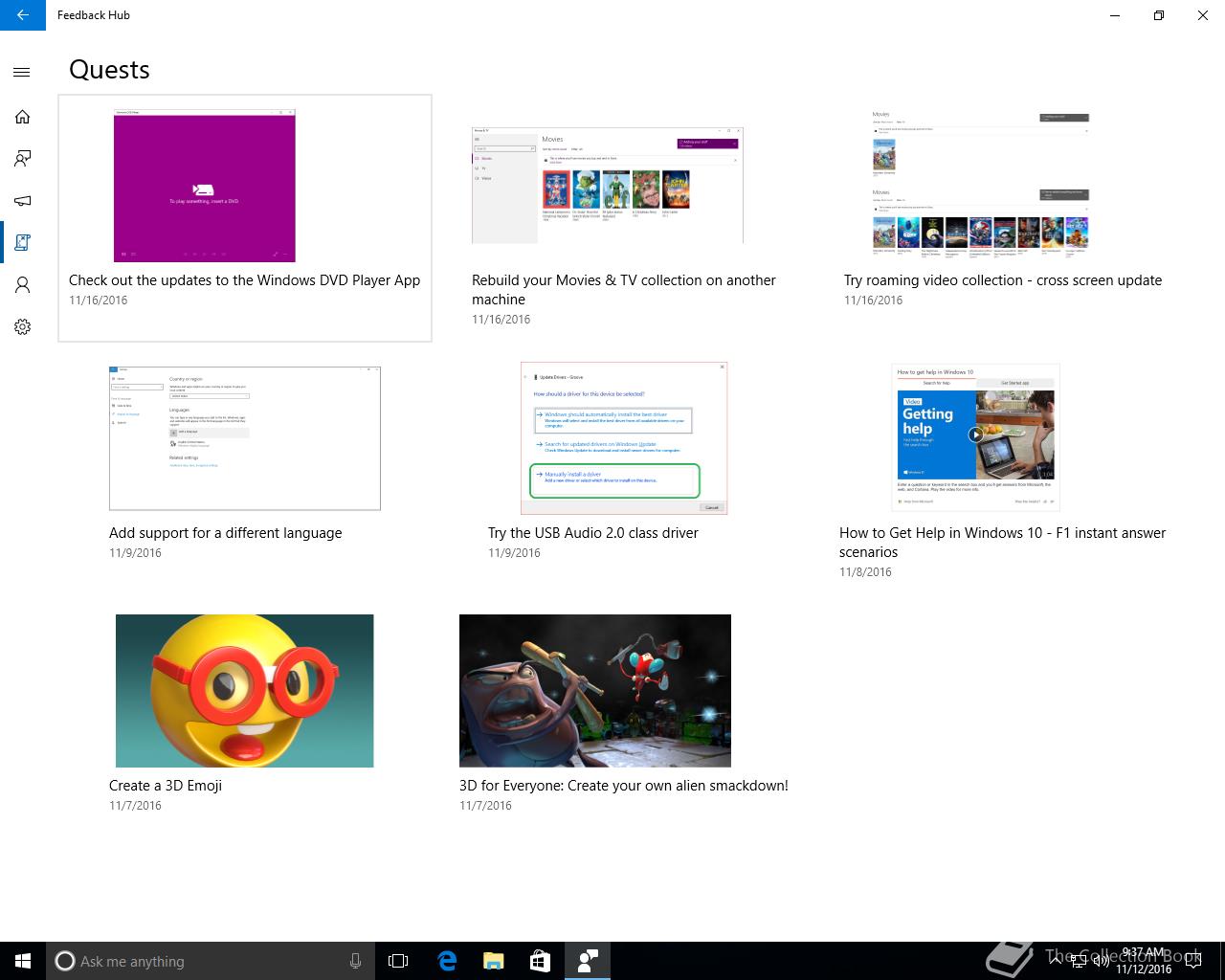Open the Windows Start menu
Viewport: 1225px width, 980px height.
(x=23, y=961)
